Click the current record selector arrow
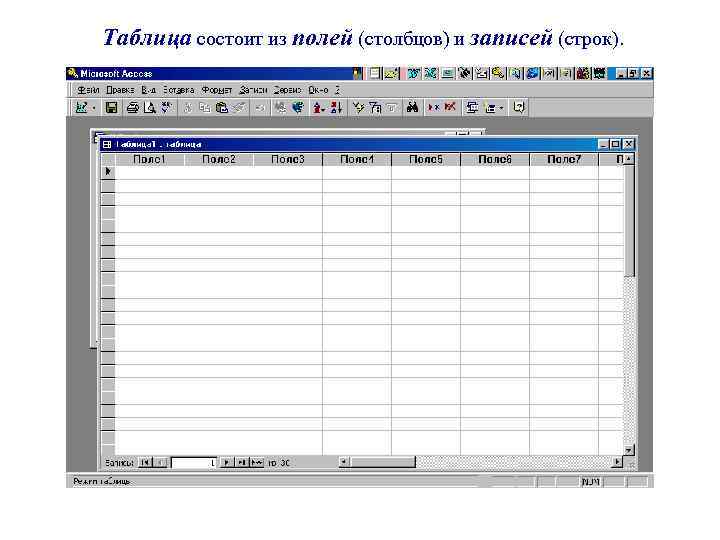This screenshot has width=720, height=540. coord(108,172)
